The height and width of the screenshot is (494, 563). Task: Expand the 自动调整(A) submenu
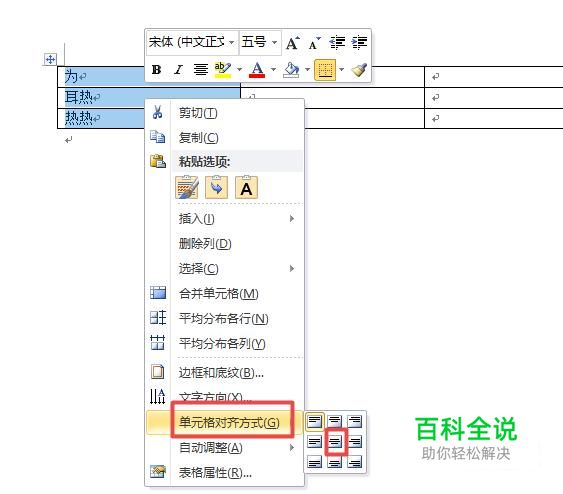click(x=225, y=448)
